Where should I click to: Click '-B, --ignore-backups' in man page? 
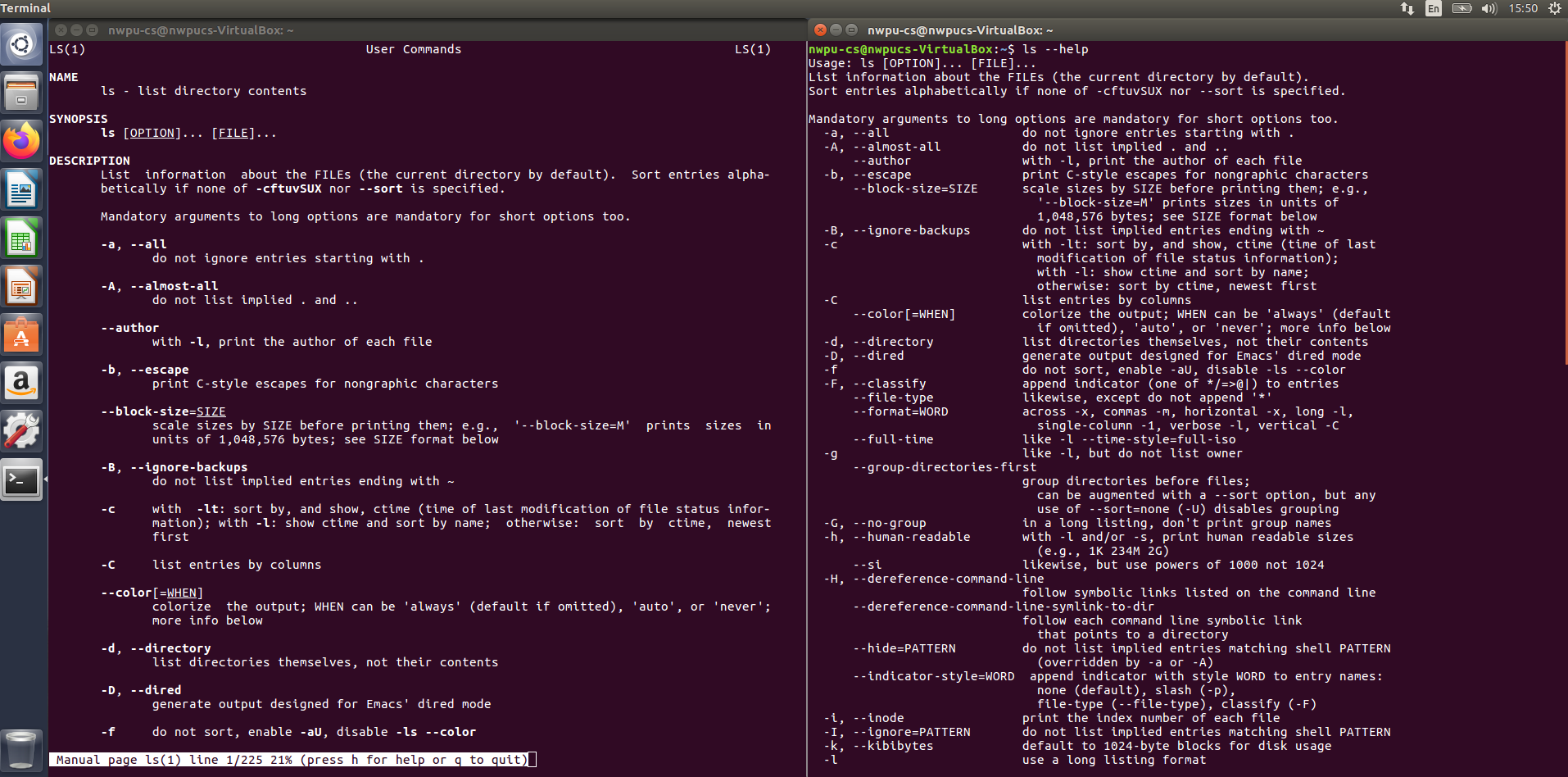click(174, 467)
